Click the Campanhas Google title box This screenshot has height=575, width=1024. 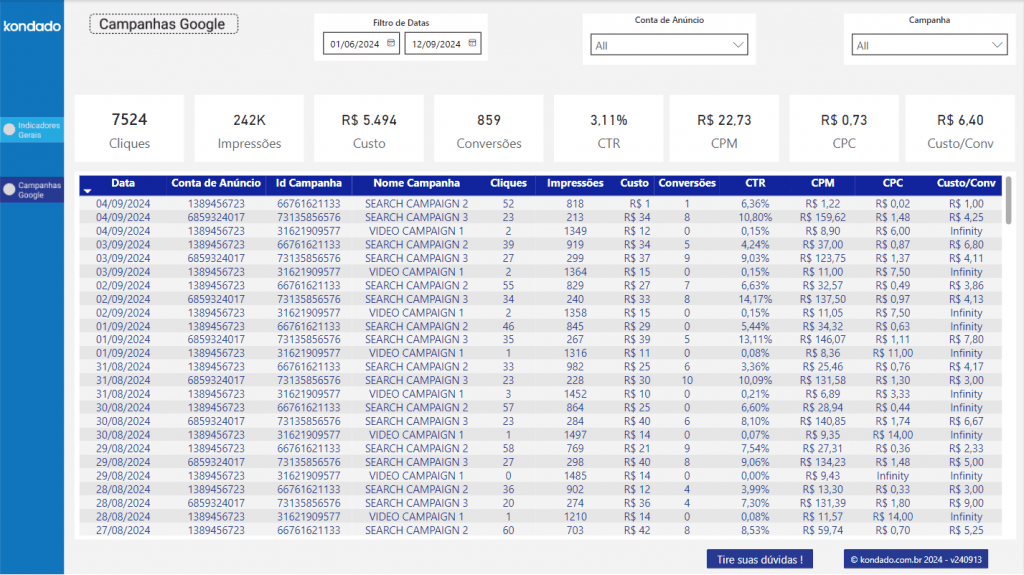tap(164, 24)
